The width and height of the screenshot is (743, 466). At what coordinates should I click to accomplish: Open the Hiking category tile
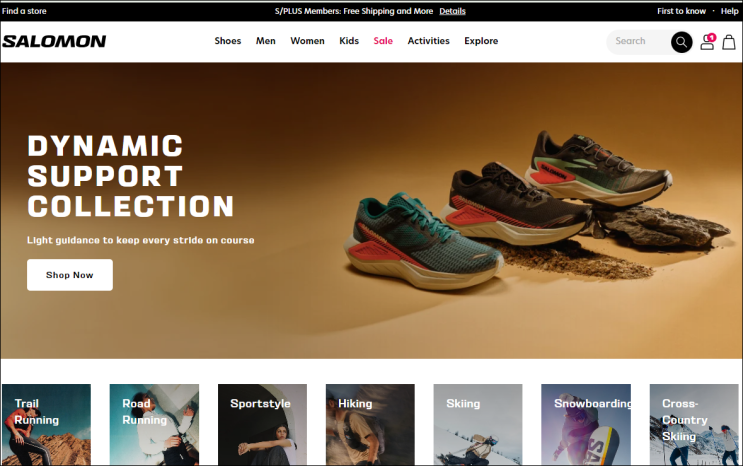click(x=370, y=425)
